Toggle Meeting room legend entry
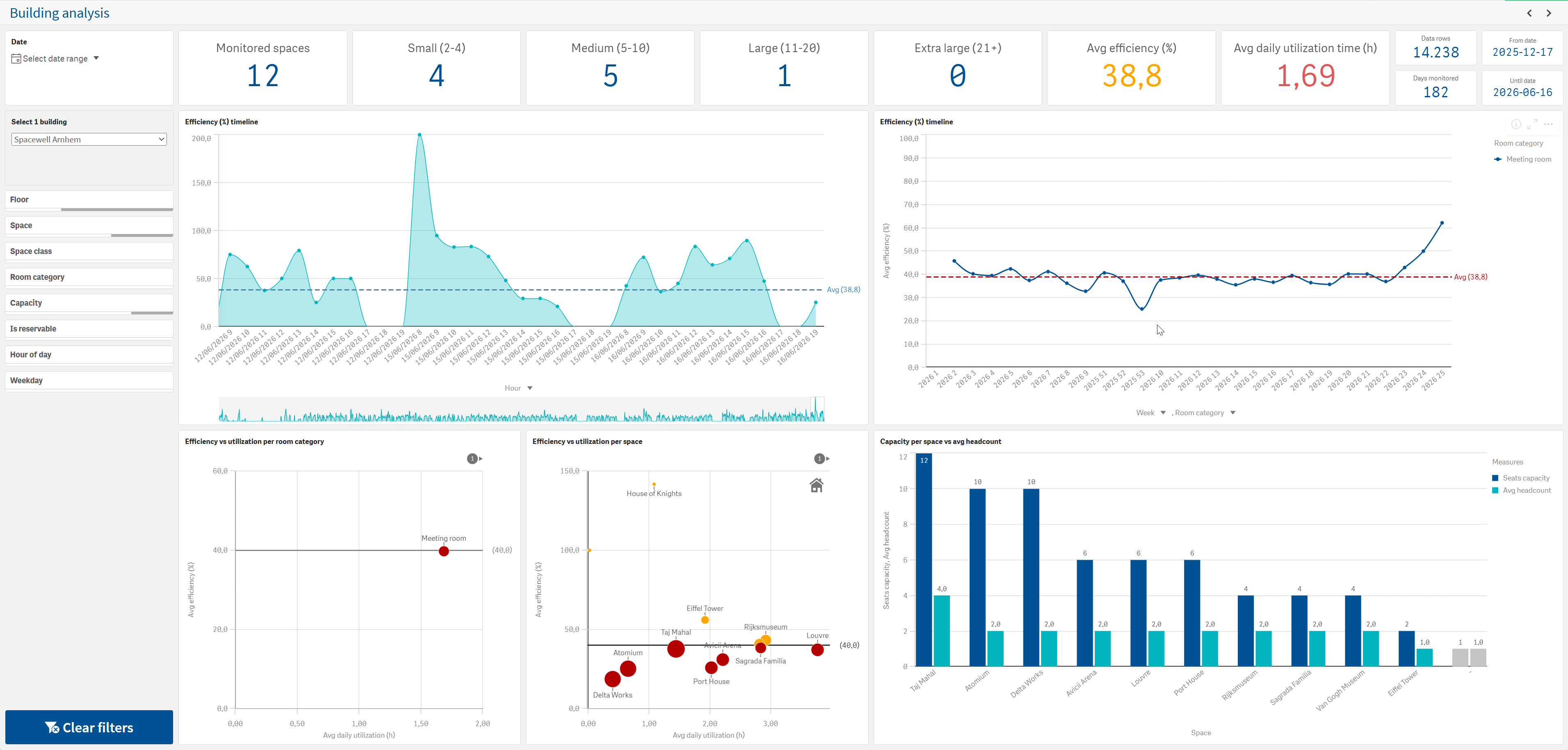This screenshot has width=1568, height=750. (1523, 159)
